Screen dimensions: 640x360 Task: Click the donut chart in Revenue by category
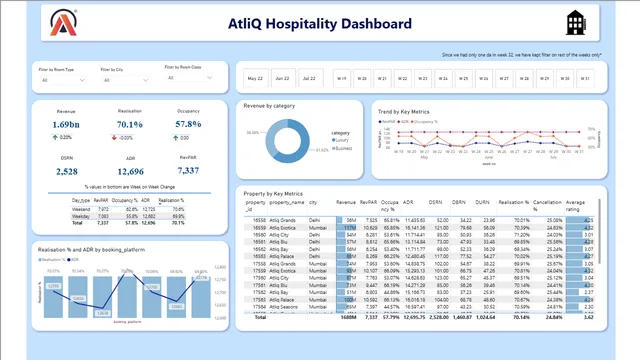287,141
